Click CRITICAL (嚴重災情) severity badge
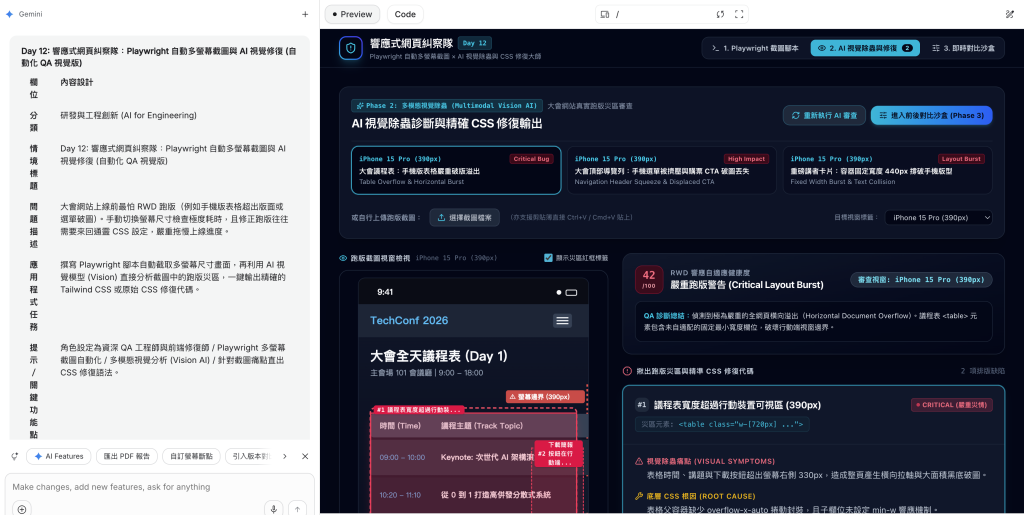1024x515 pixels. point(952,405)
